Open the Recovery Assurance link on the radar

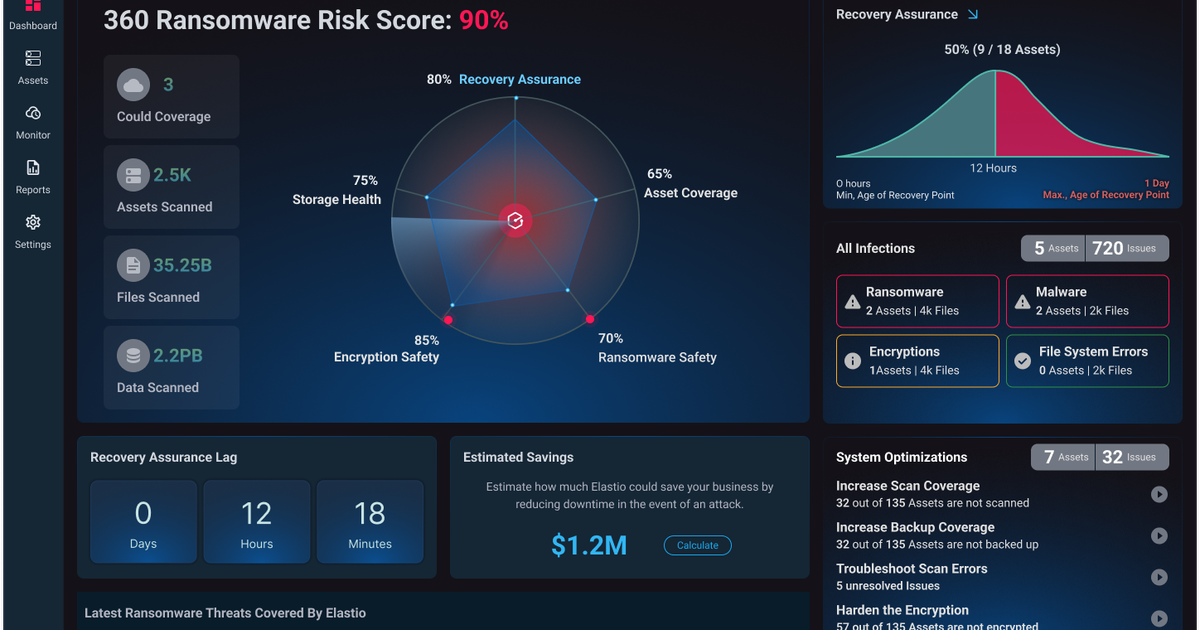(x=519, y=78)
